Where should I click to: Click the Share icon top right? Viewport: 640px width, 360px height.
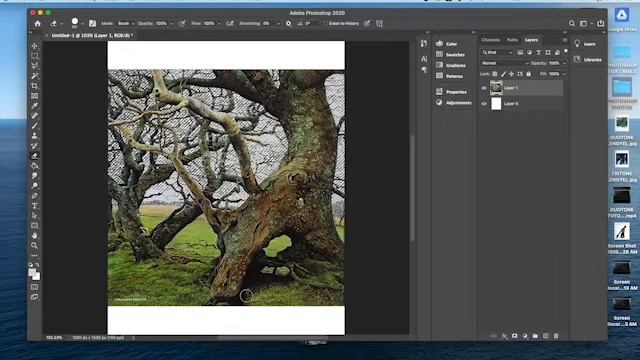(x=601, y=24)
